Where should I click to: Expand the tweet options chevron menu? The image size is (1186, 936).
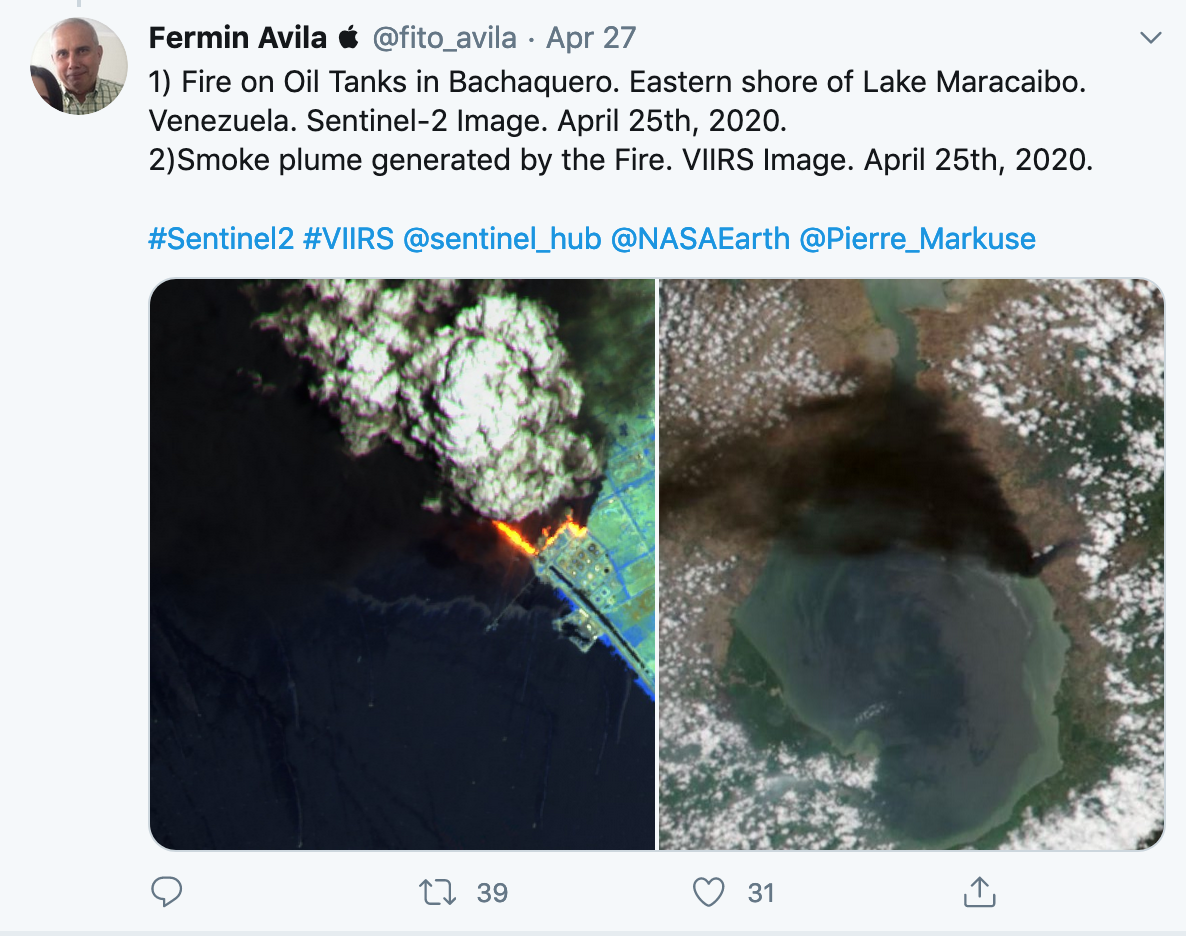pyautogui.click(x=1151, y=39)
